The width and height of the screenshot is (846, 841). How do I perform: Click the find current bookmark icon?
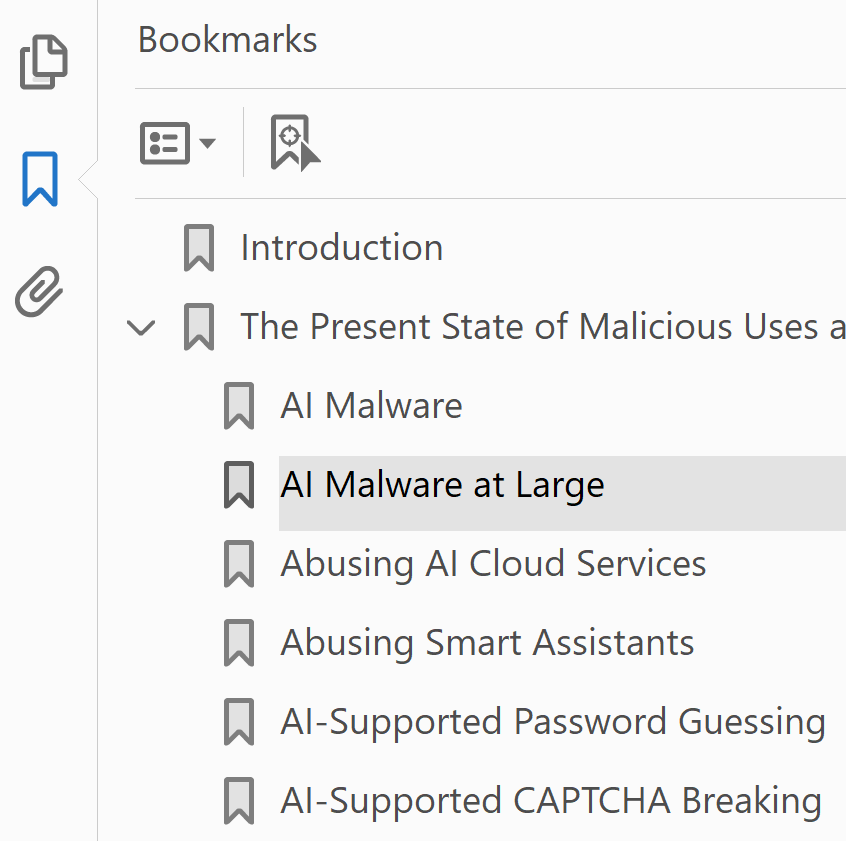294,143
